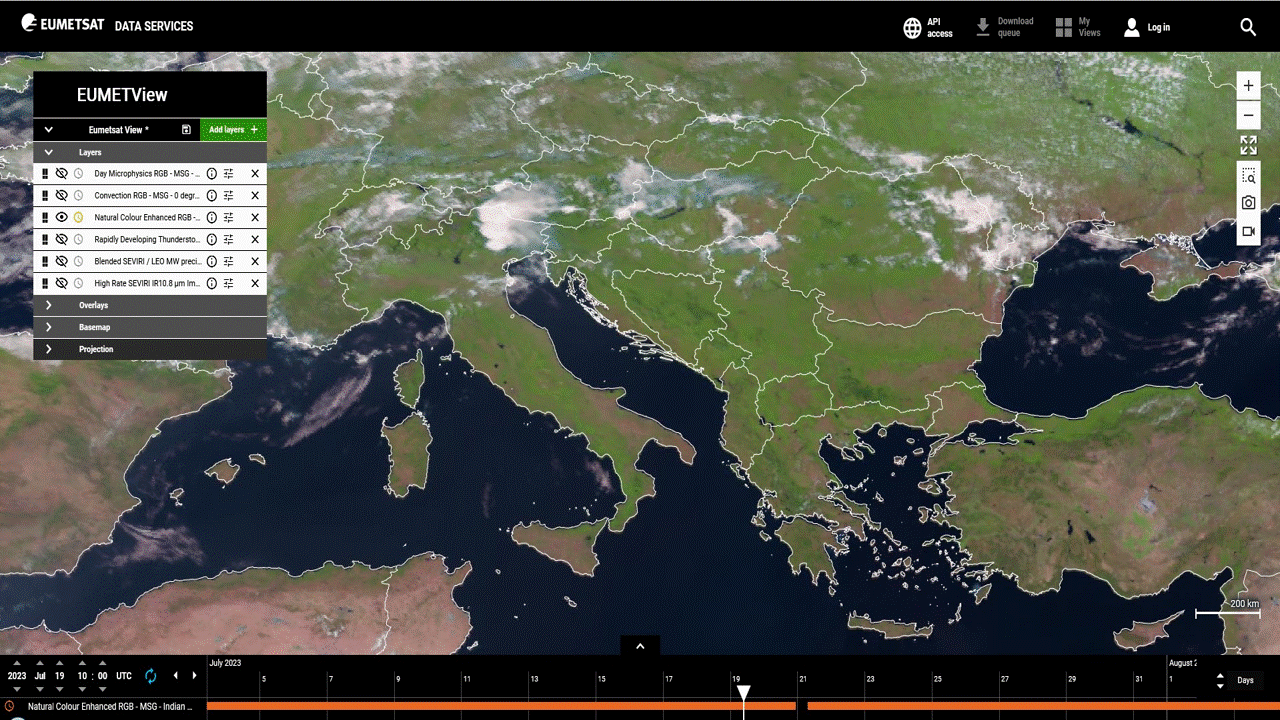1280x720 pixels.
Task: Hide the Natural Colour Enhanced RGB layer
Action: 61,217
